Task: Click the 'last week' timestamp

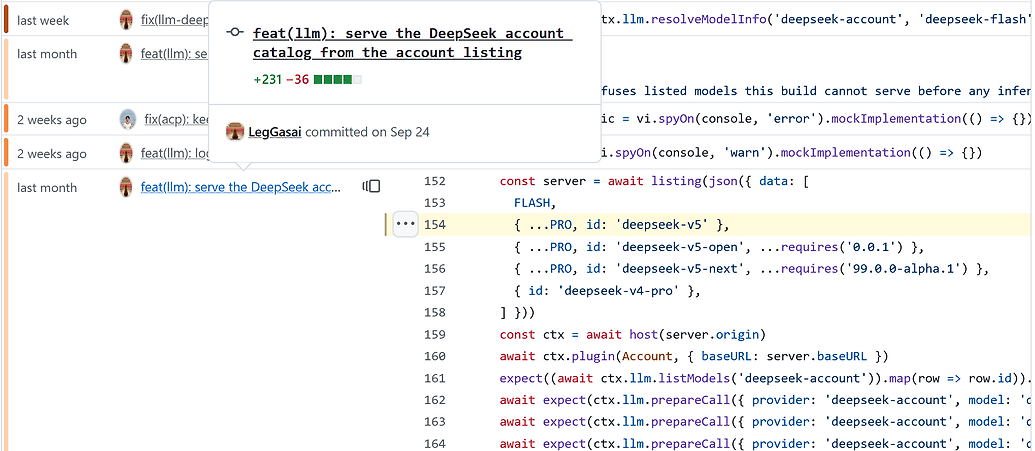Action: click(43, 20)
